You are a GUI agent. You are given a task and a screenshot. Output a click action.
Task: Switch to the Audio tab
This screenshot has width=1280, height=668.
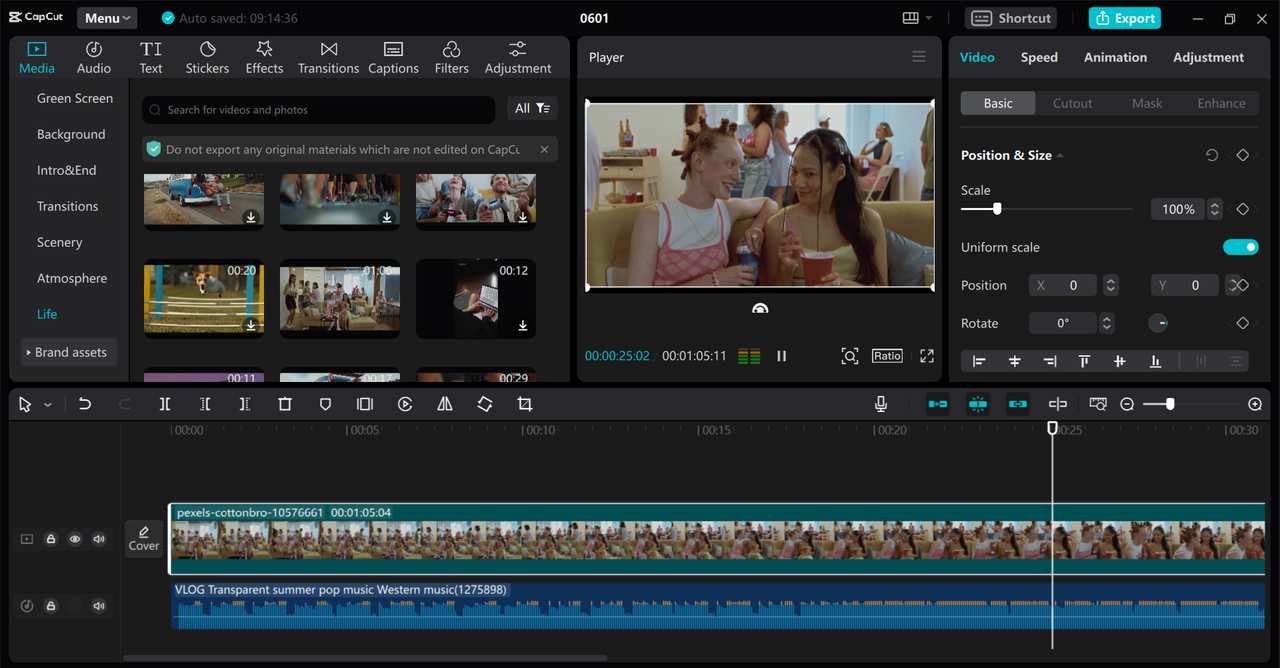pyautogui.click(x=94, y=58)
